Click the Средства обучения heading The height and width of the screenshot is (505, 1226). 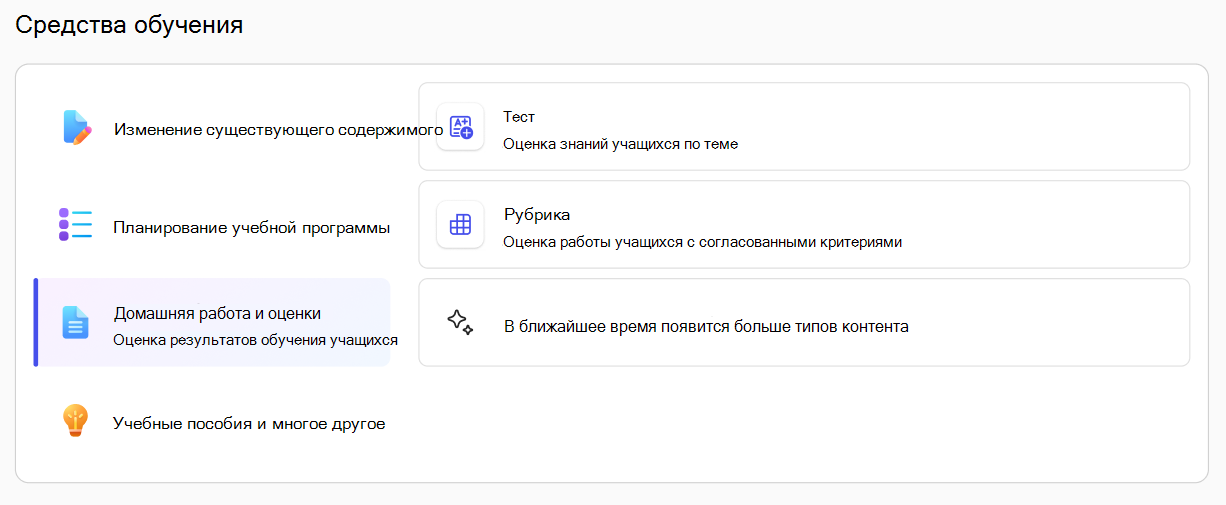pyautogui.click(x=129, y=25)
